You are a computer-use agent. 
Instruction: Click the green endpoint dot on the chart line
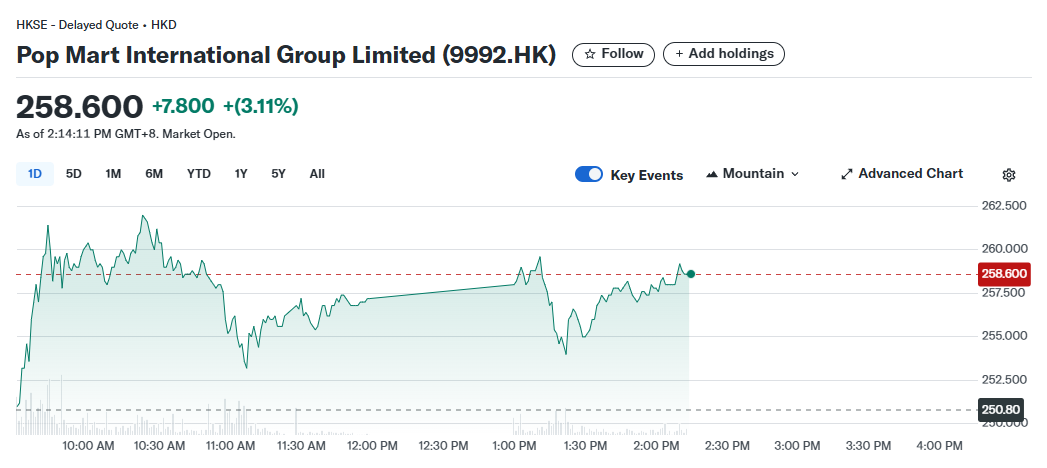point(690,273)
